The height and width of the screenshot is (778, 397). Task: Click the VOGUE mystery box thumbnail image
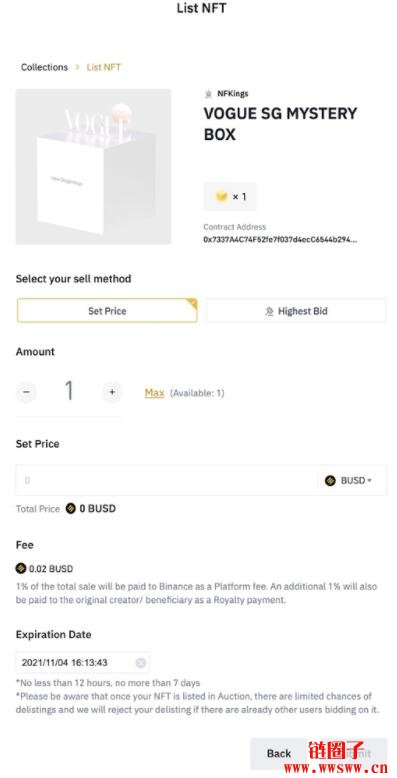[93, 167]
